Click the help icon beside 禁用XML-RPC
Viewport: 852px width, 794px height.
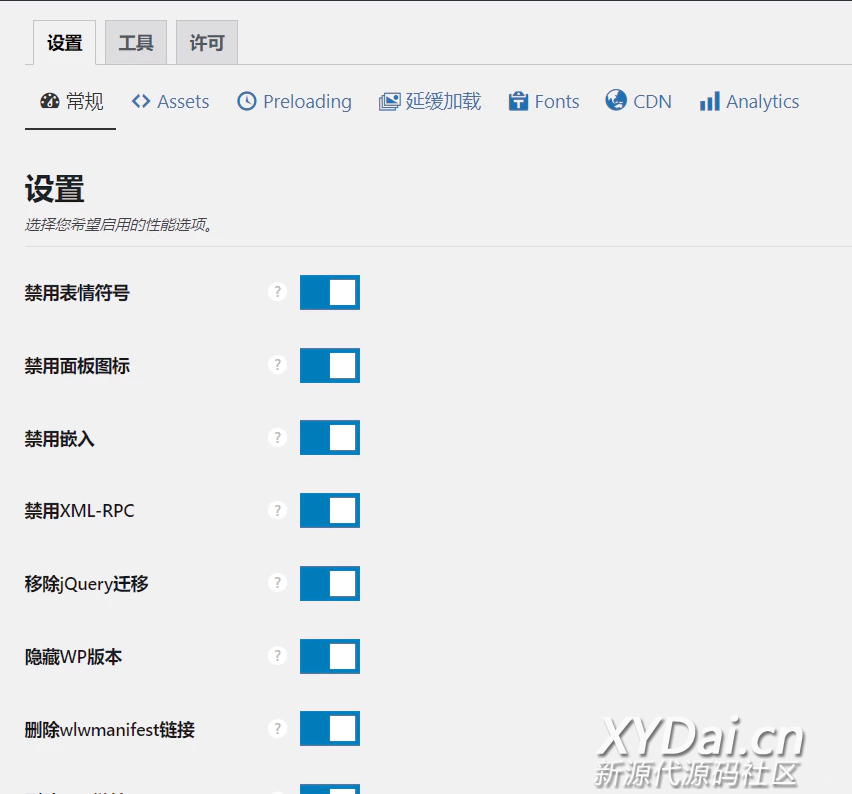click(x=278, y=510)
